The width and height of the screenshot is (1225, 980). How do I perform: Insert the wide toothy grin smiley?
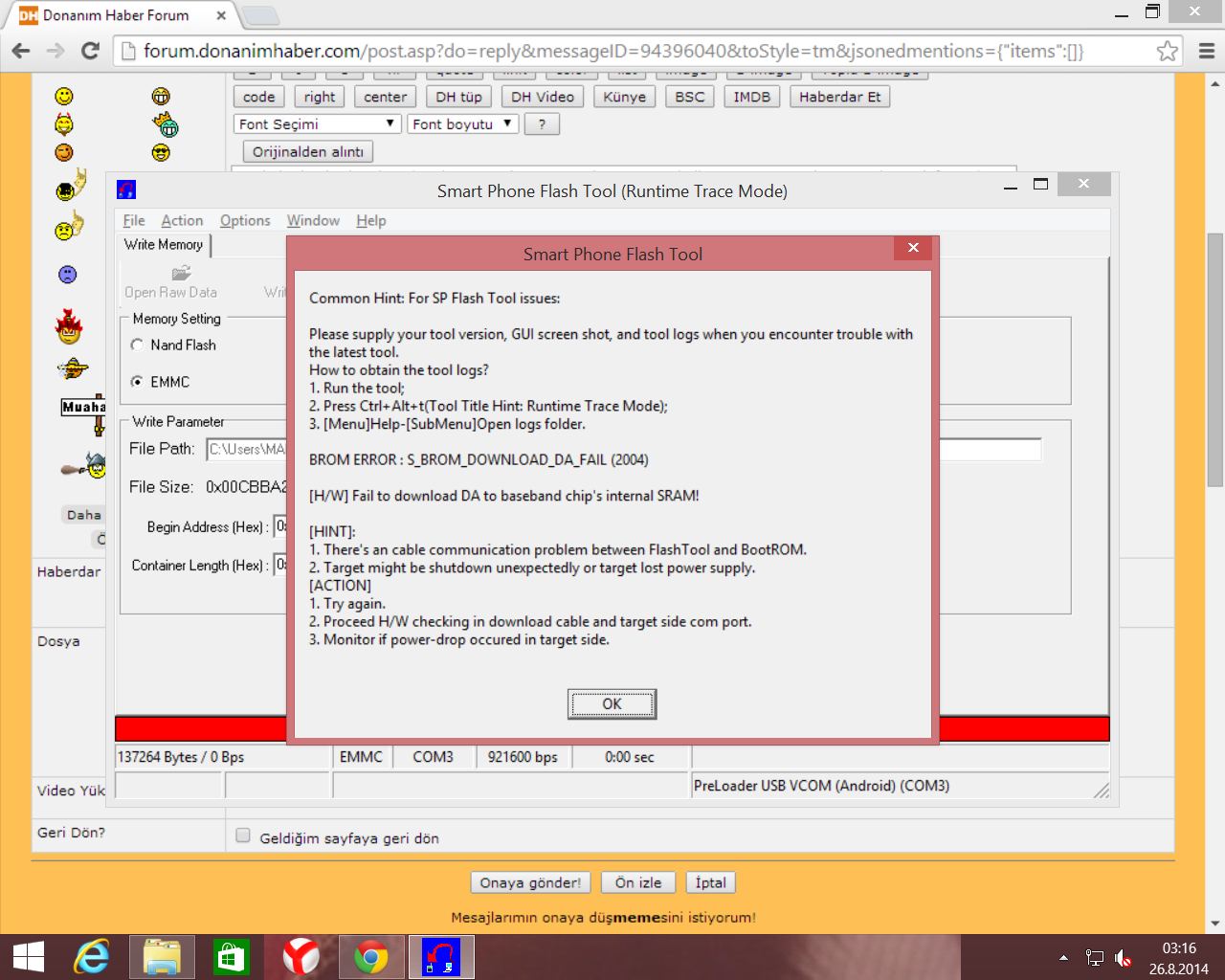tap(161, 97)
